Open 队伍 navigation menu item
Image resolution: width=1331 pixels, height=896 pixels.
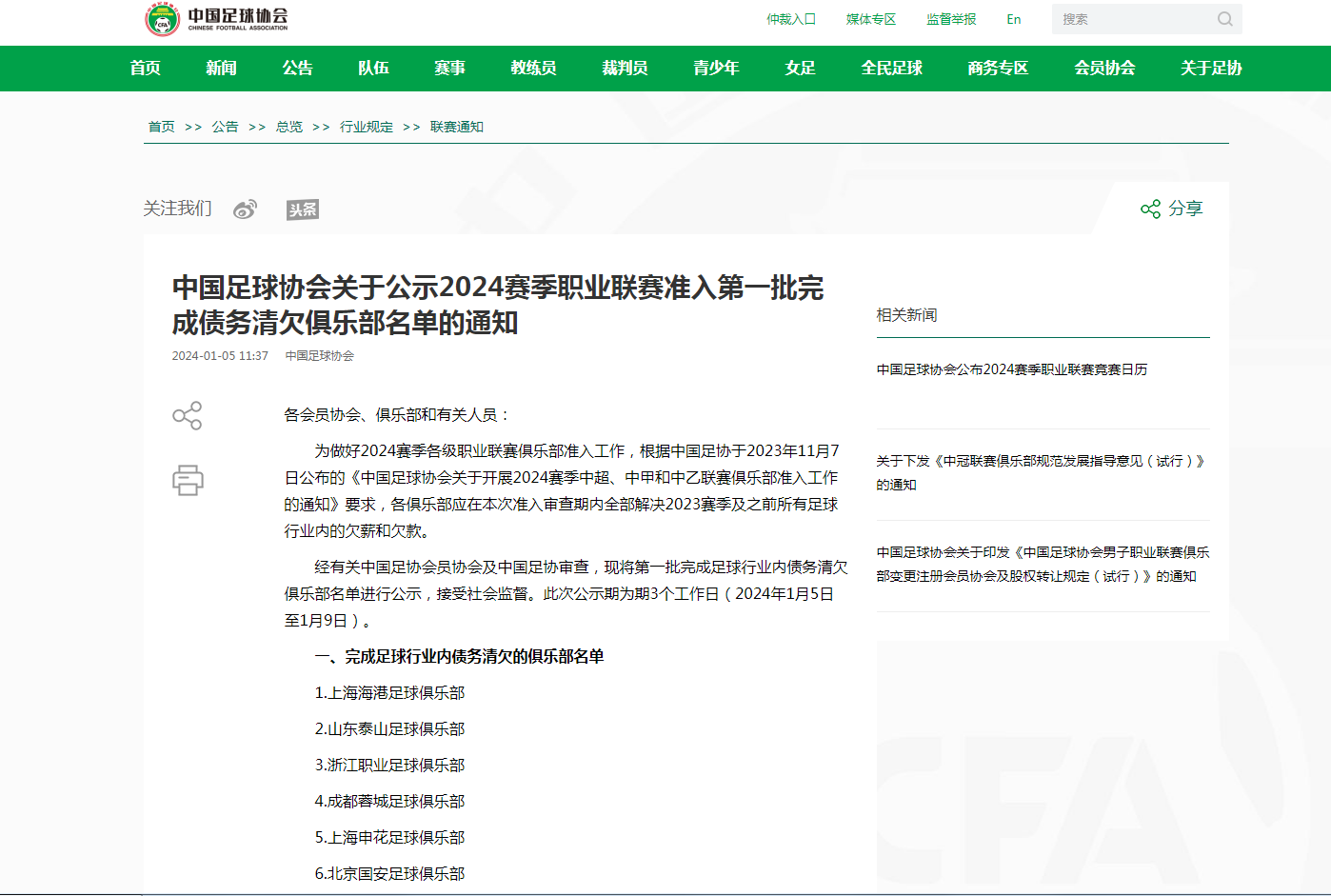point(374,69)
